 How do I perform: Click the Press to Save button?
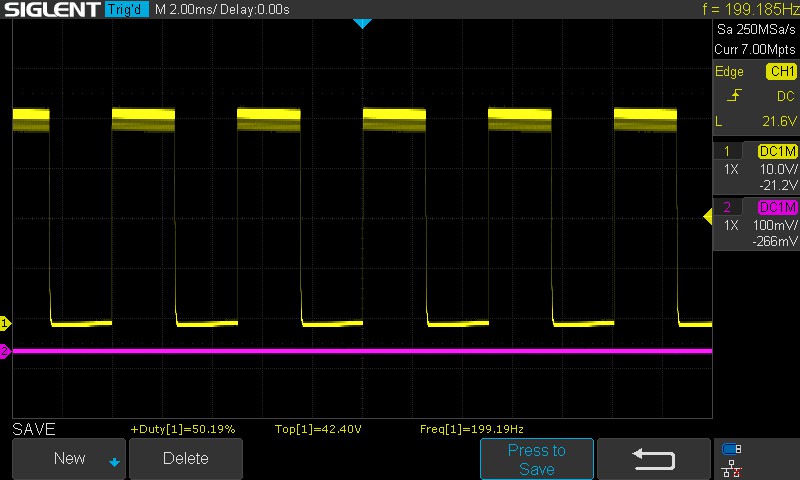[x=537, y=459]
